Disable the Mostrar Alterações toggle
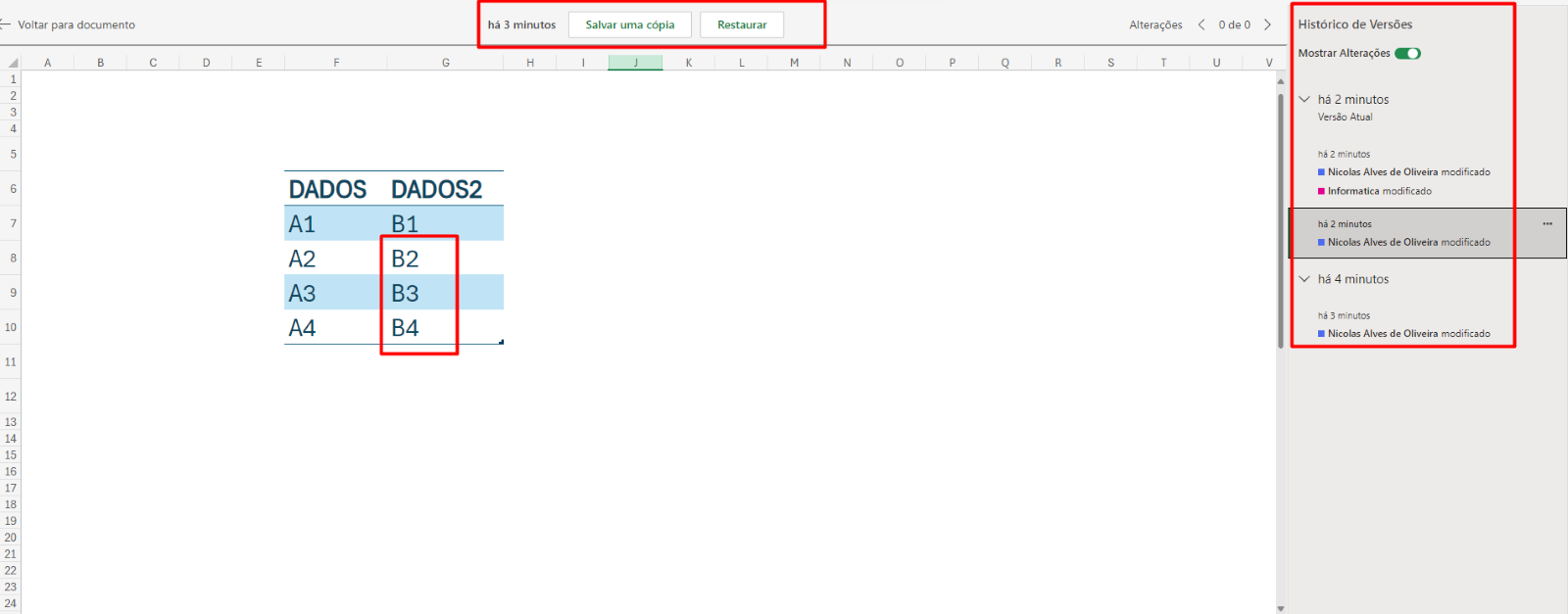This screenshot has width=1568, height=614. pyautogui.click(x=1407, y=54)
